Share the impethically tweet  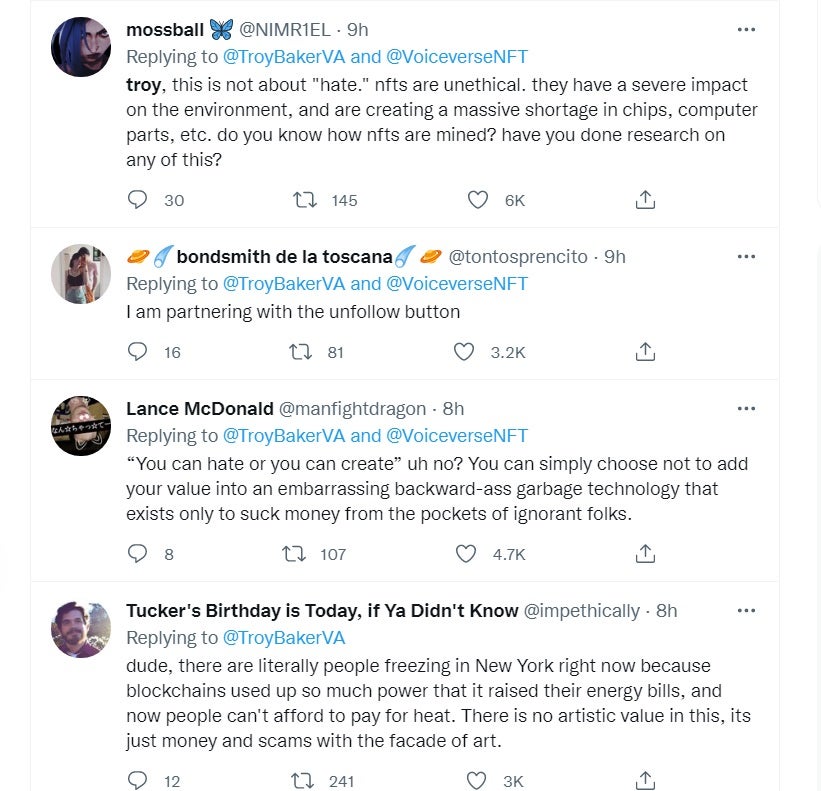[645, 781]
